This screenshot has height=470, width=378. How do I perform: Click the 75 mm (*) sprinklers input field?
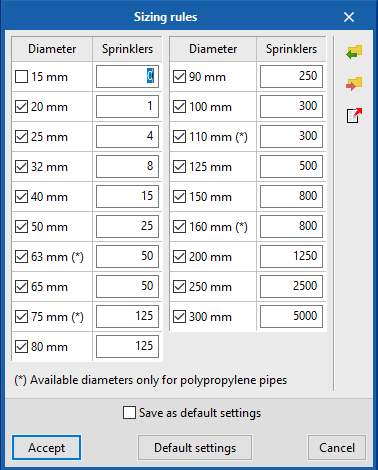point(127,316)
